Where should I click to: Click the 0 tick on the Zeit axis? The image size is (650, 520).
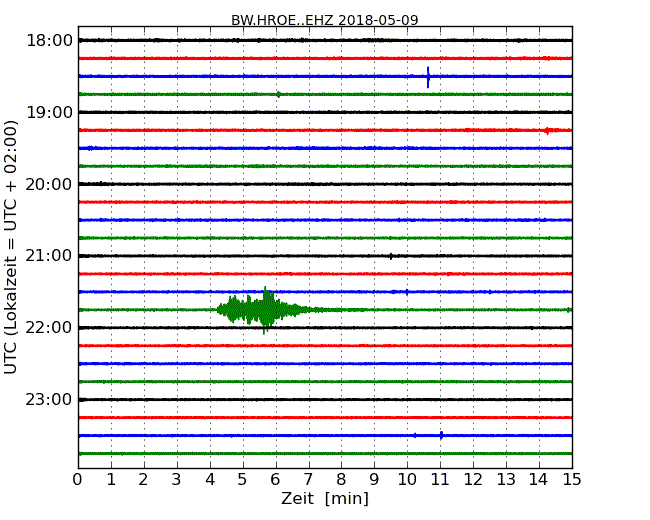click(x=78, y=480)
